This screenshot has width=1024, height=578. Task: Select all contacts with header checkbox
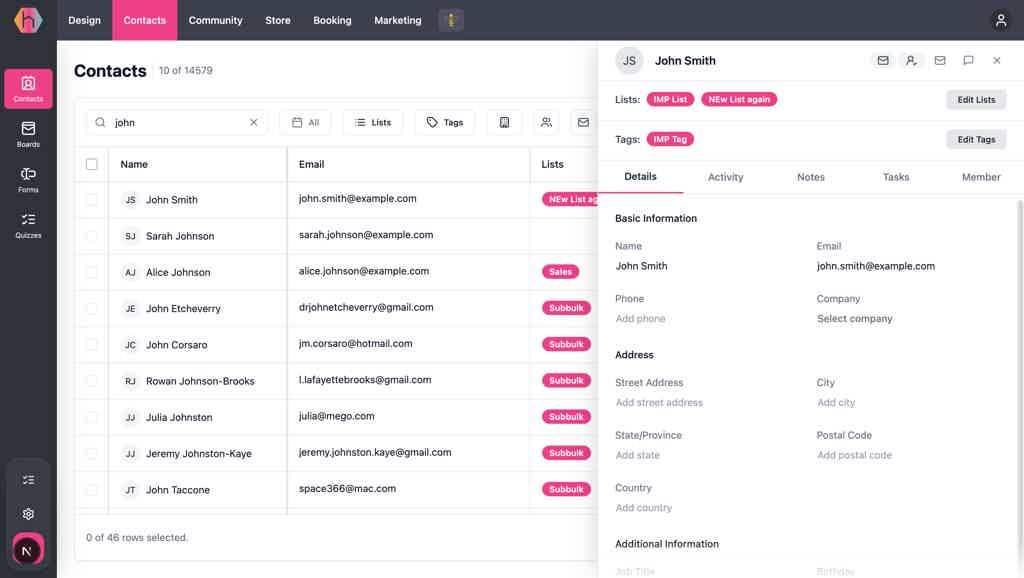[91, 164]
